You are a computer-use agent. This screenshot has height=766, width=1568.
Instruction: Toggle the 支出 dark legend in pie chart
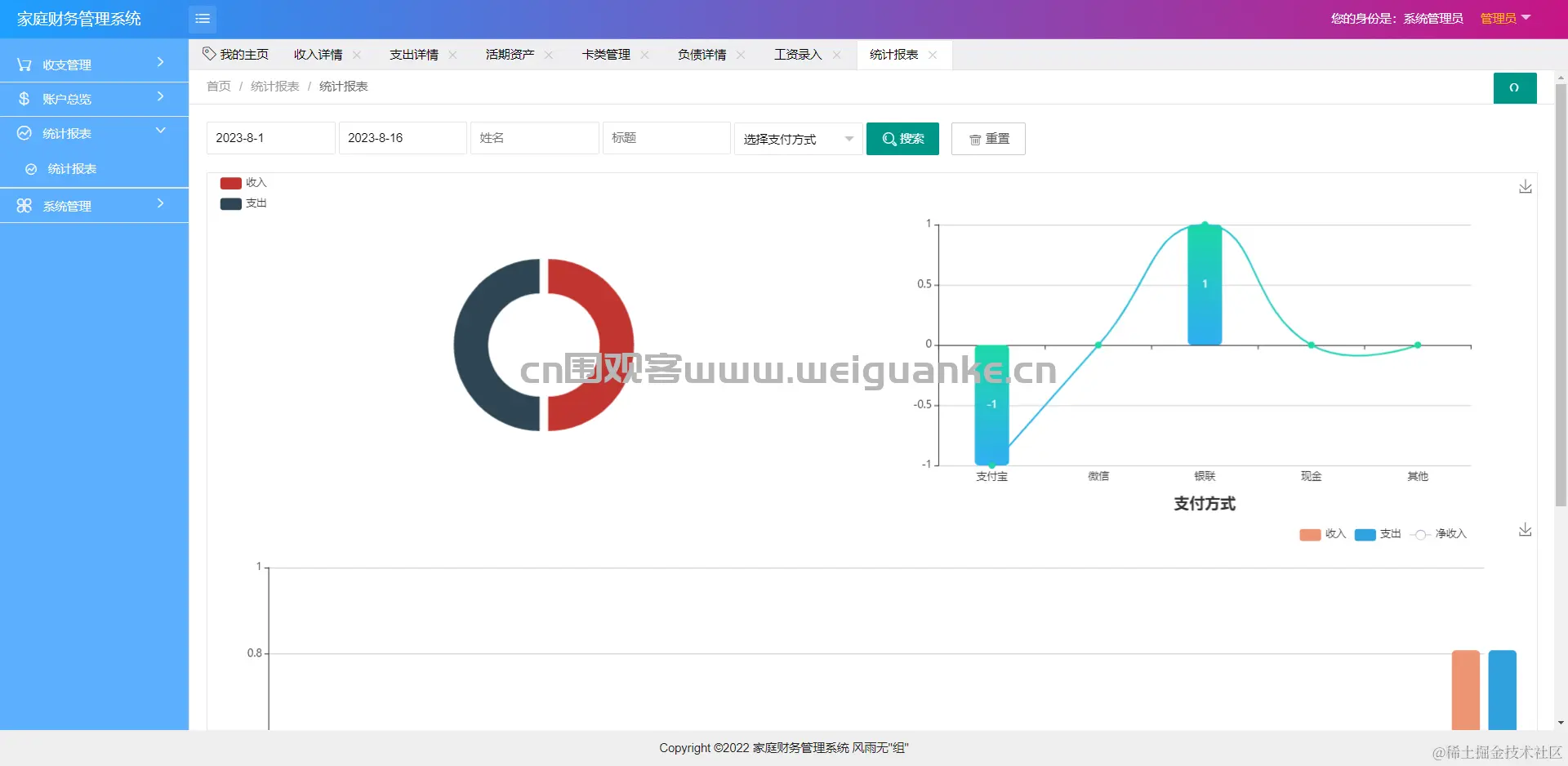pyautogui.click(x=243, y=203)
